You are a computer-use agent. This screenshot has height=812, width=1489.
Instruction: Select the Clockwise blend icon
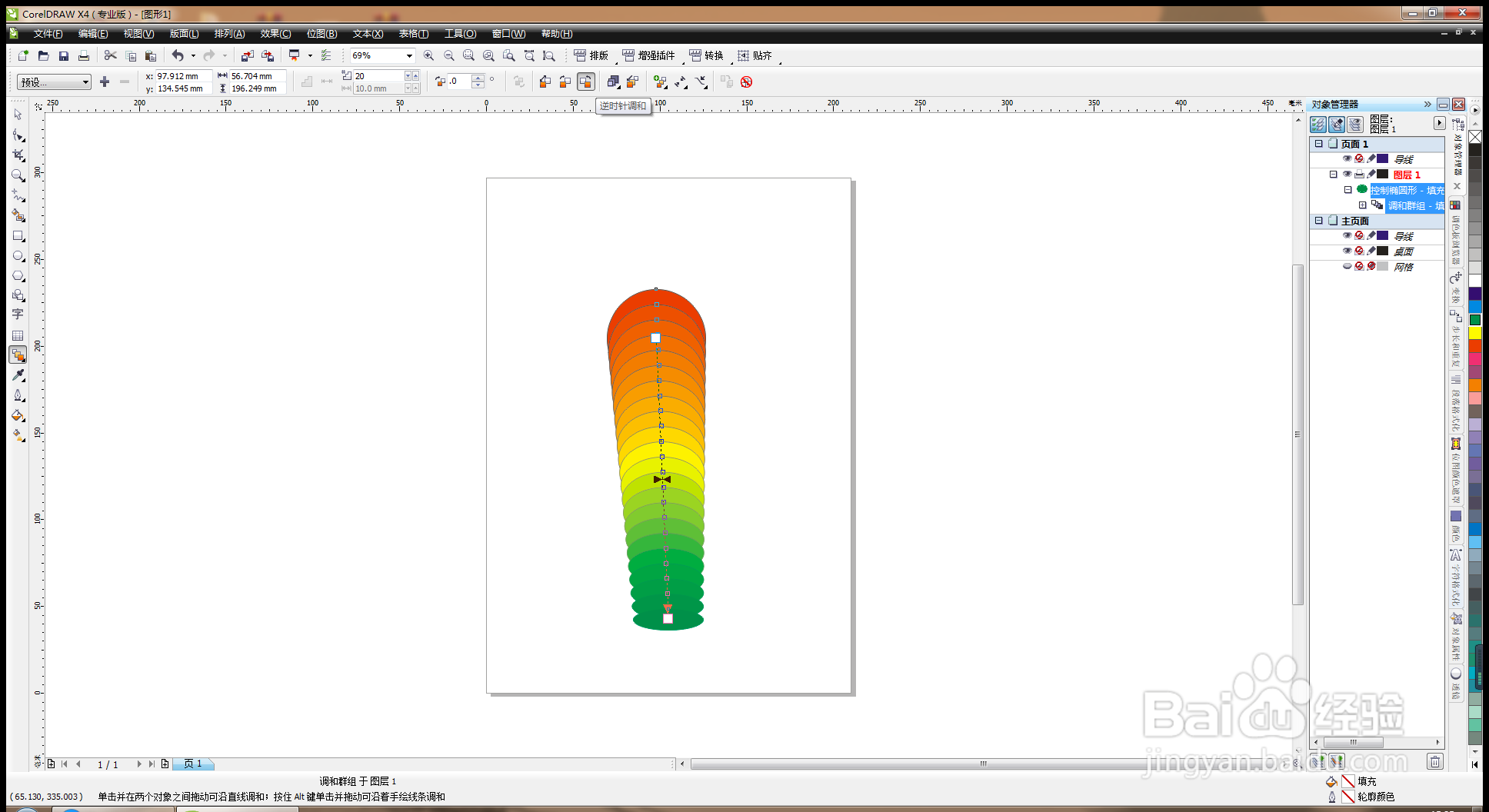pyautogui.click(x=565, y=82)
